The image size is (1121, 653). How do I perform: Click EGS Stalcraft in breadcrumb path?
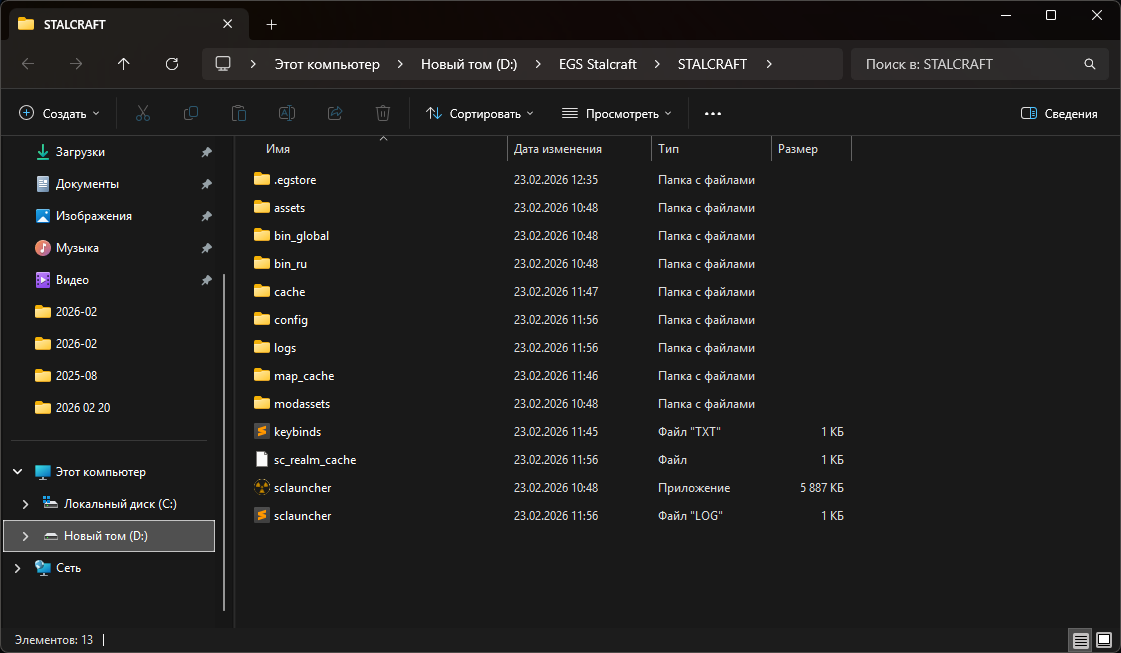pos(597,64)
